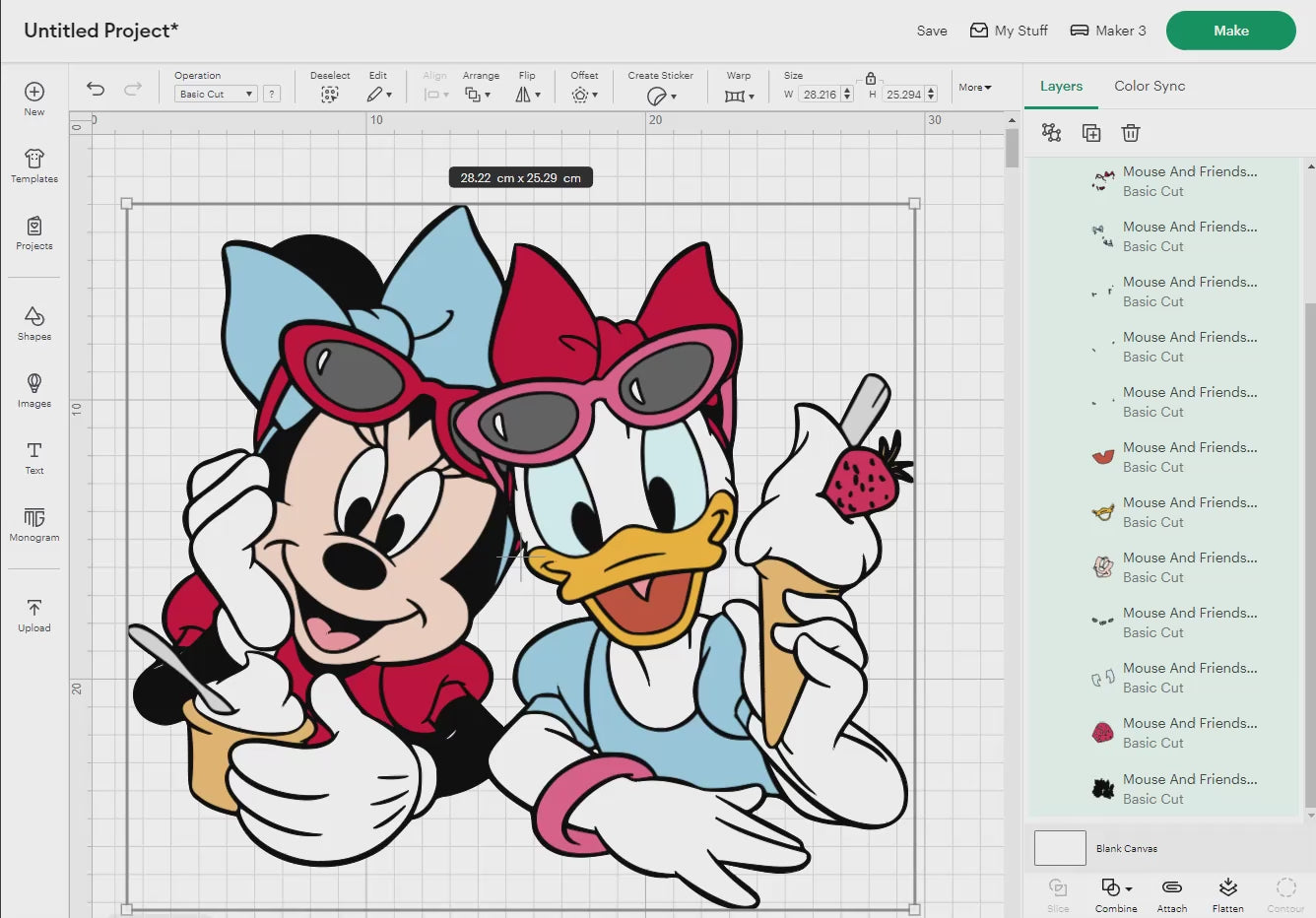The height and width of the screenshot is (918, 1316).
Task: Click the Save button
Action: (932, 31)
